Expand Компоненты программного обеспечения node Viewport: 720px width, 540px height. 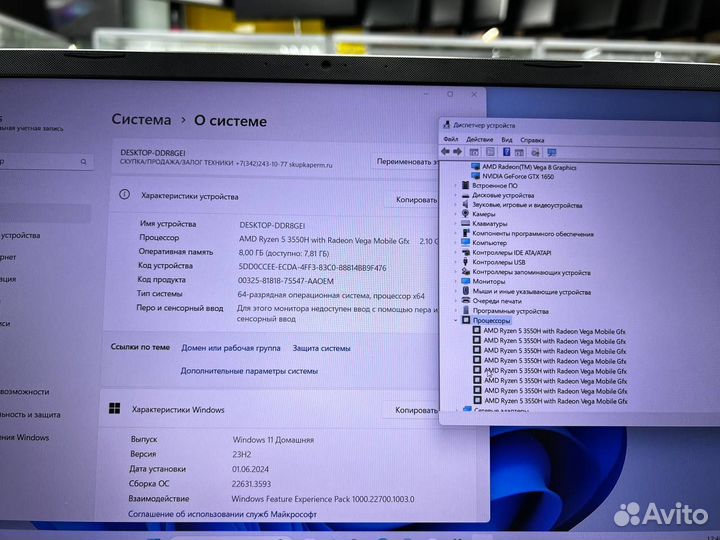click(x=456, y=233)
